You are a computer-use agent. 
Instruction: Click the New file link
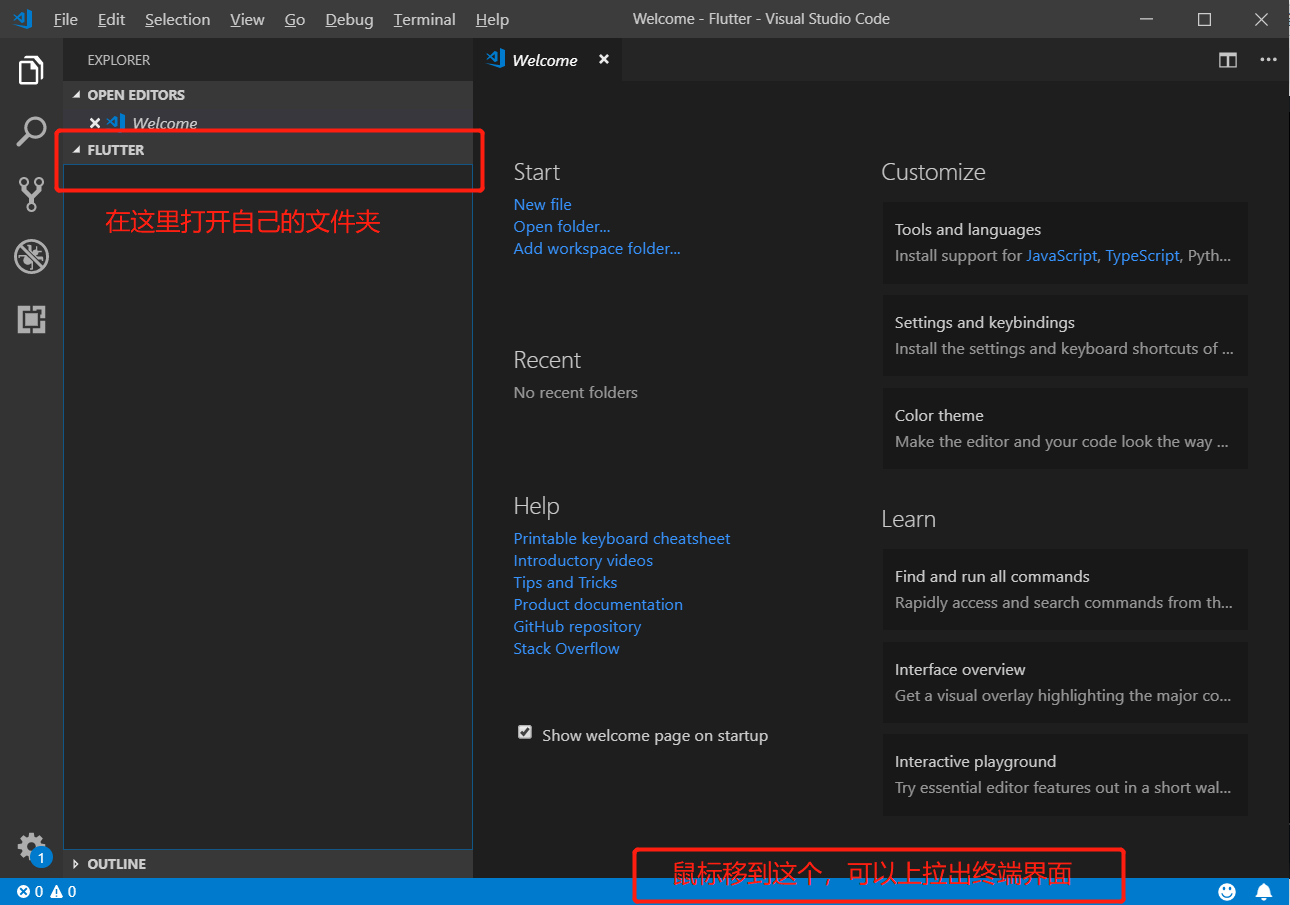pos(543,204)
